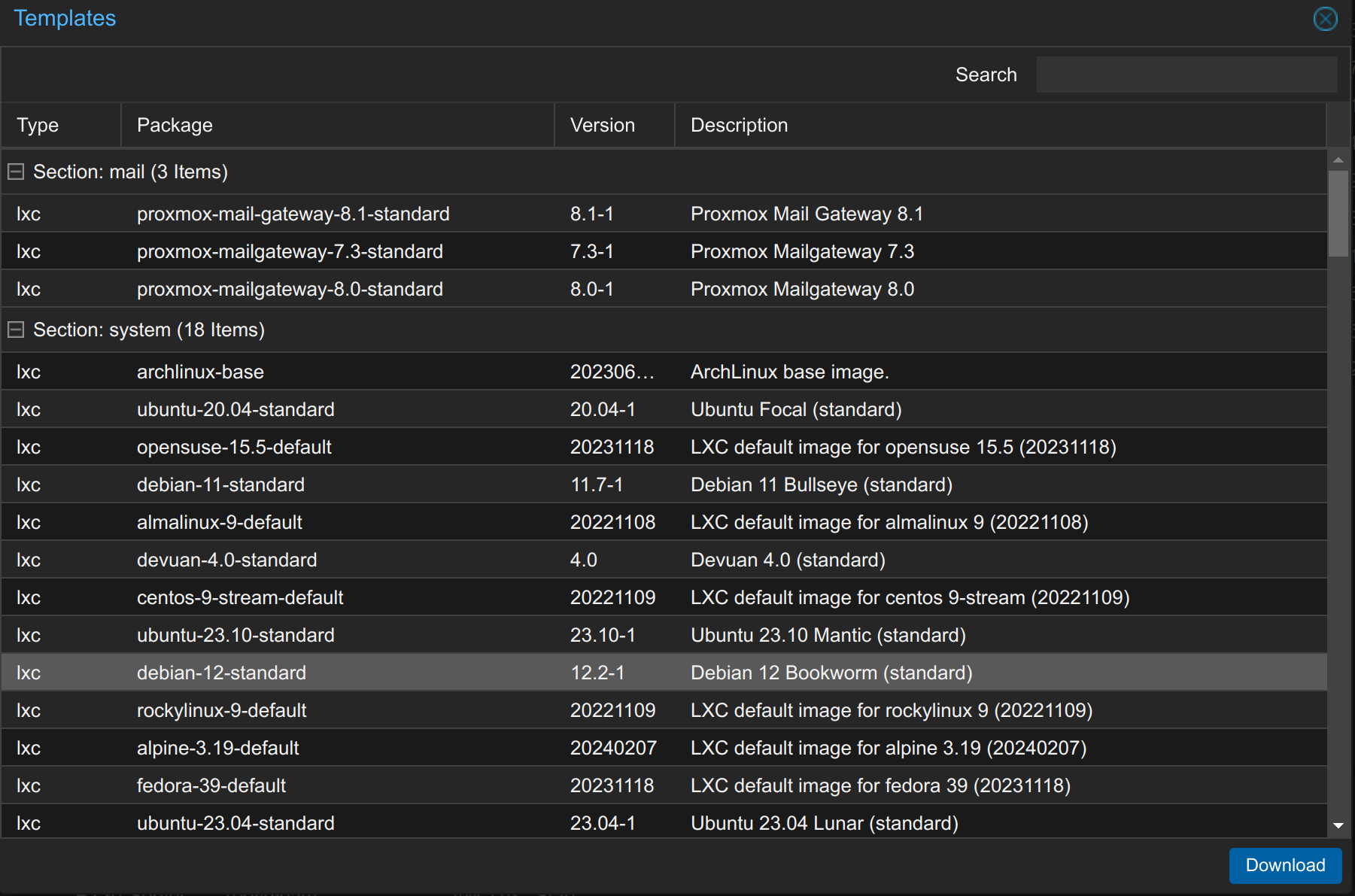1355x896 pixels.
Task: Select alpine-3.19-default template
Action: pos(664,748)
